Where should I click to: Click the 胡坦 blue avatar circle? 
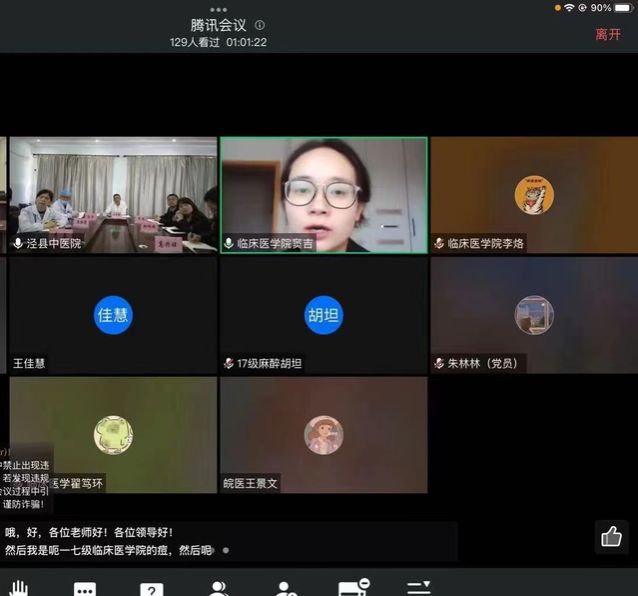(x=323, y=315)
